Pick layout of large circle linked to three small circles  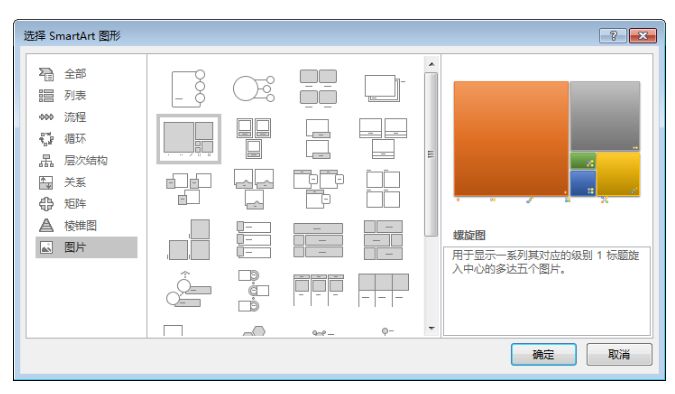[254, 88]
